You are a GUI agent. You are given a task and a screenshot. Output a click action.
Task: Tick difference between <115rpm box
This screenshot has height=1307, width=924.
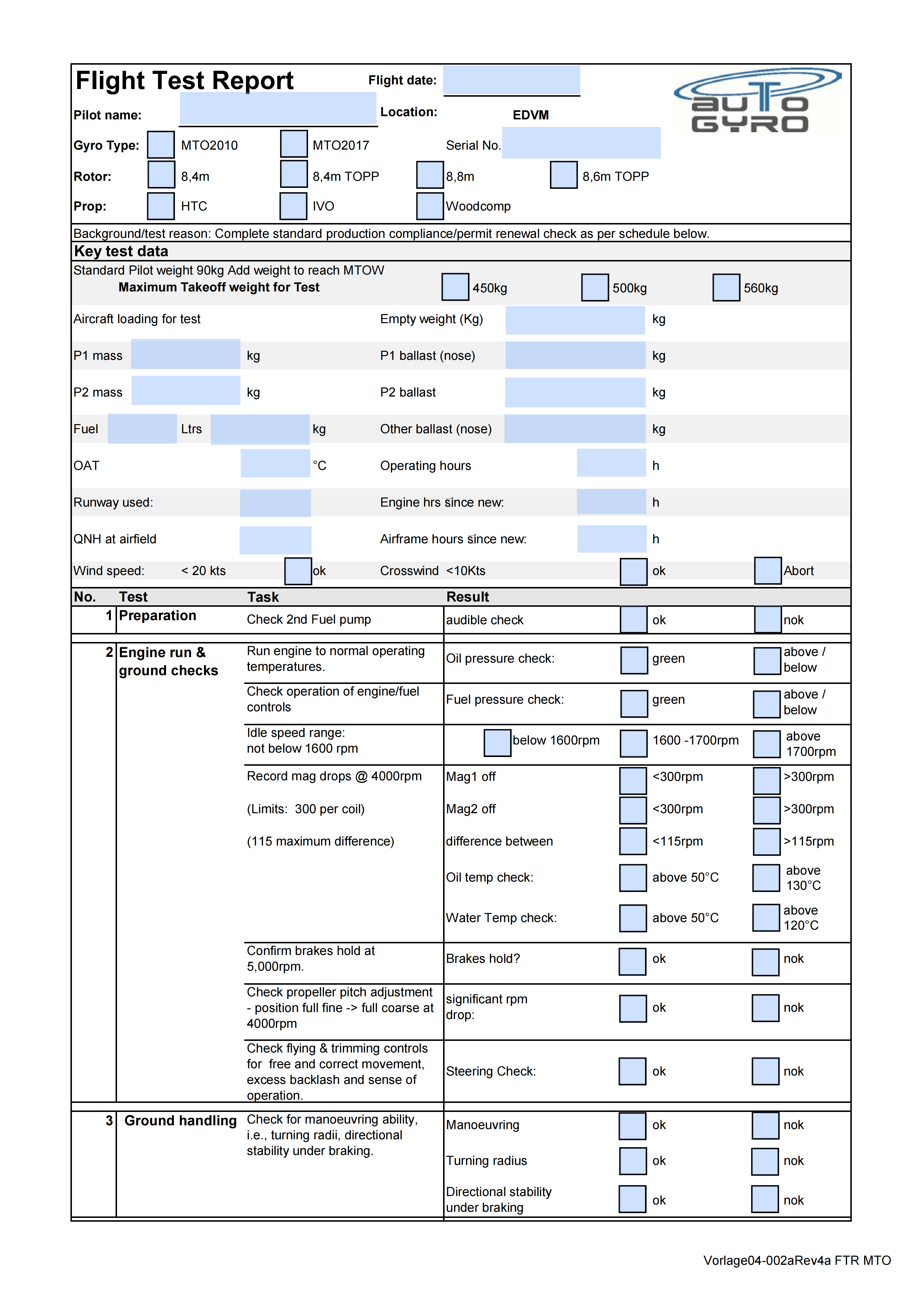[633, 841]
